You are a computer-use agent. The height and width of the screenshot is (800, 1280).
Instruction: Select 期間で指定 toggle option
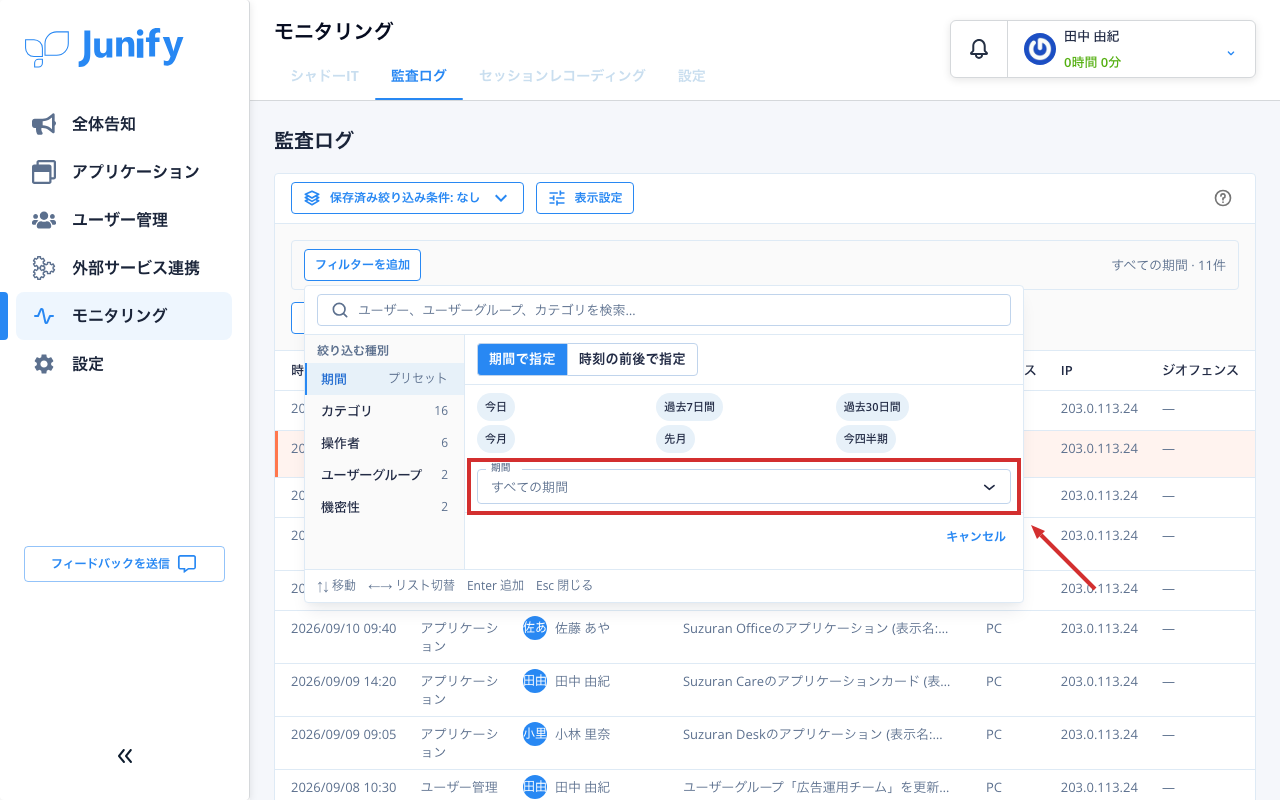[522, 359]
